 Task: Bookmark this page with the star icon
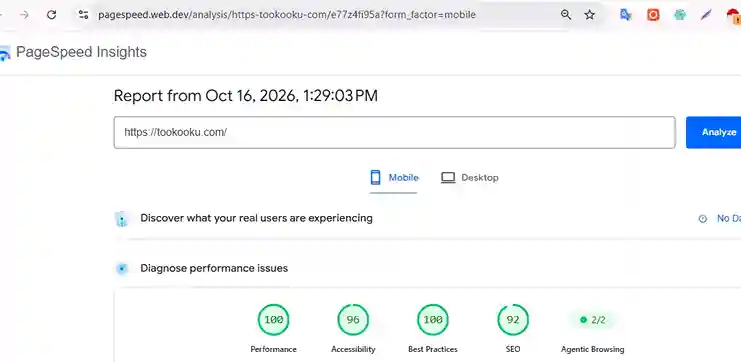click(x=589, y=15)
